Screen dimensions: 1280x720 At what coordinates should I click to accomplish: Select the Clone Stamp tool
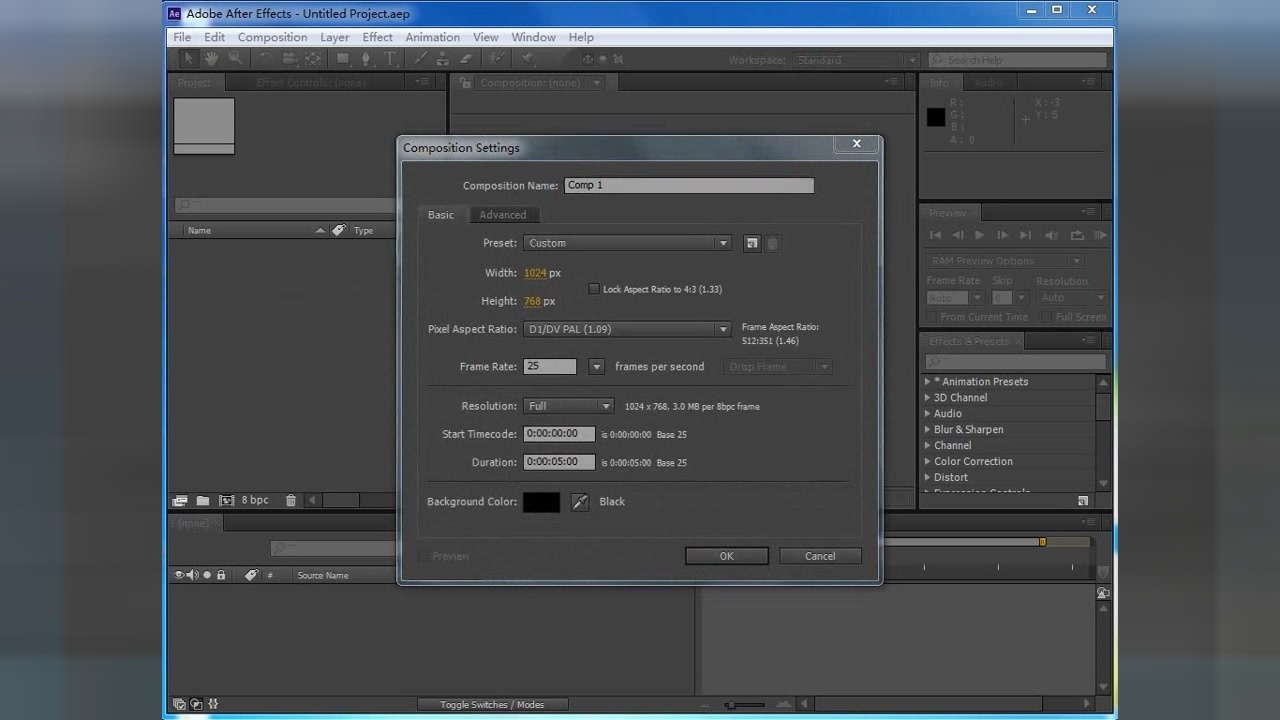pos(444,59)
